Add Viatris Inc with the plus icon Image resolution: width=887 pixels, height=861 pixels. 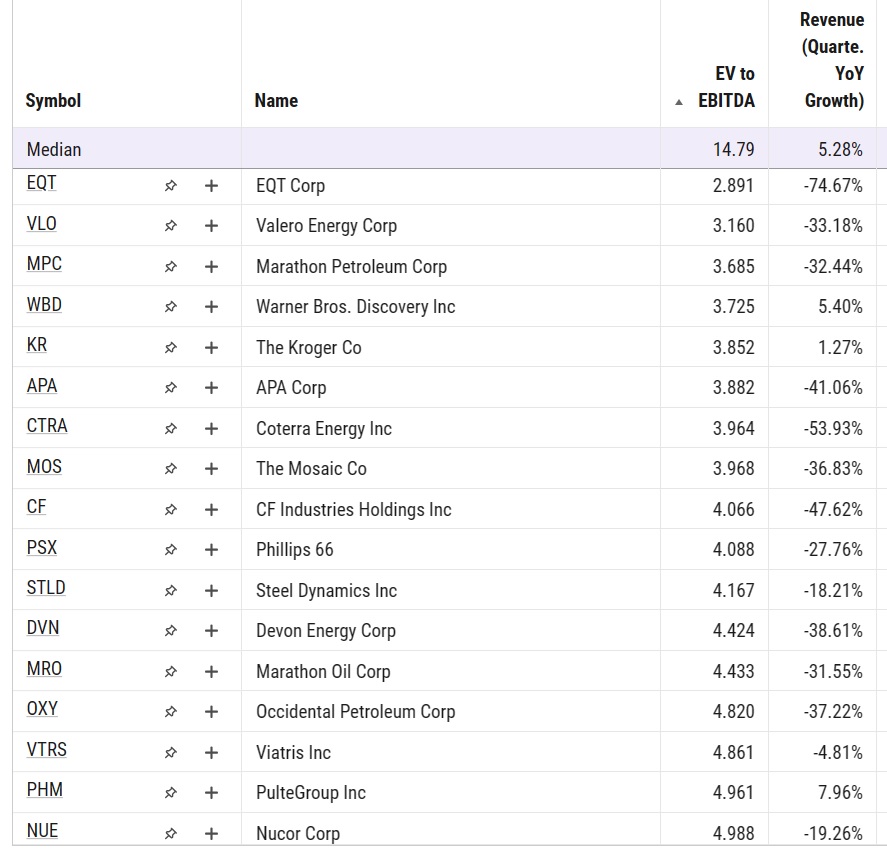pos(211,752)
